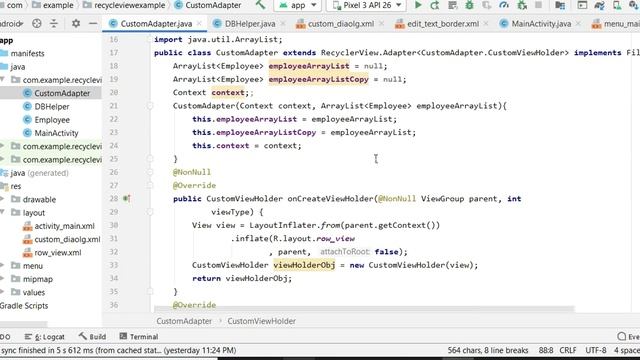Expand the menu folder

(3, 266)
